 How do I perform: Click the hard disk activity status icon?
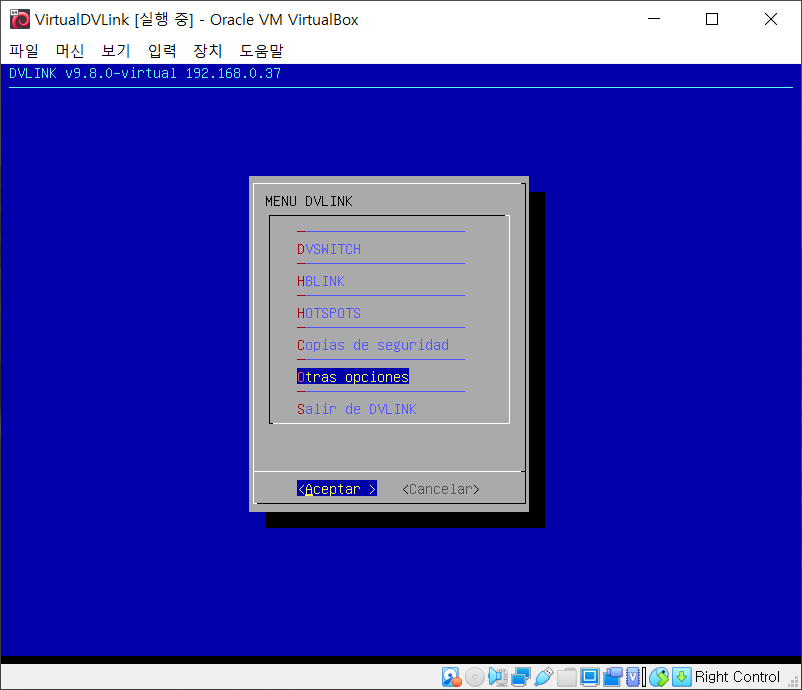coord(452,677)
